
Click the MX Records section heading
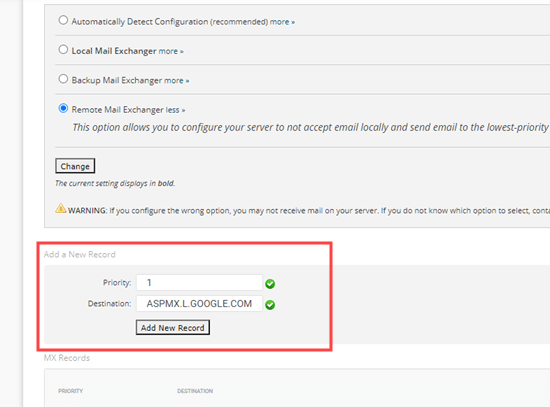[67, 358]
